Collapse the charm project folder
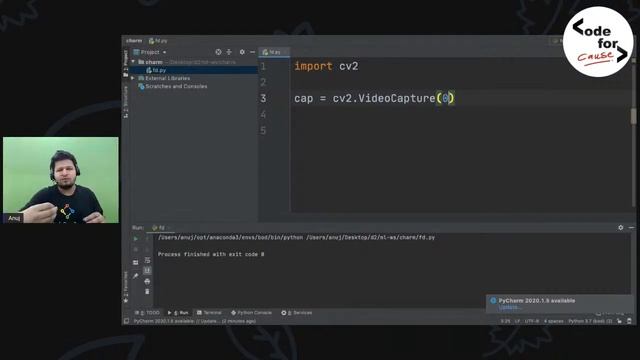The image size is (640, 360). 133,62
